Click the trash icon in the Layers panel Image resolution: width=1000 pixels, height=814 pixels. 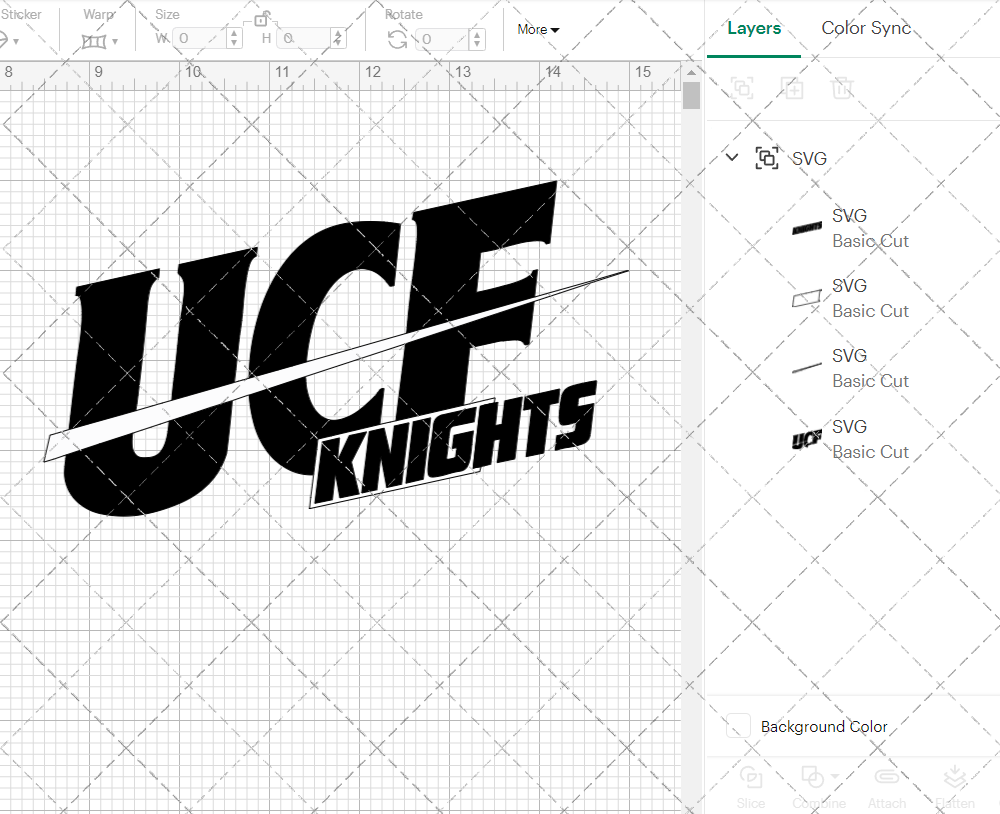point(842,88)
